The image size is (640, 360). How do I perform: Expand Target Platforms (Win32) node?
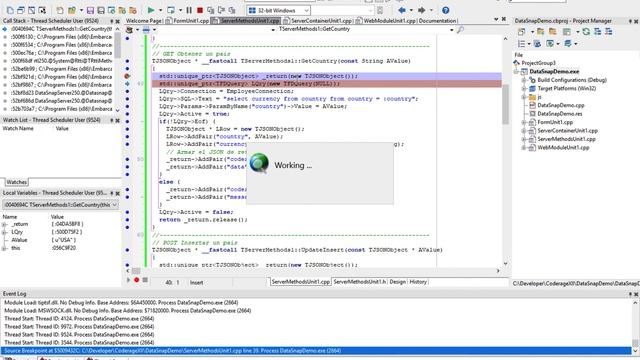[524, 89]
